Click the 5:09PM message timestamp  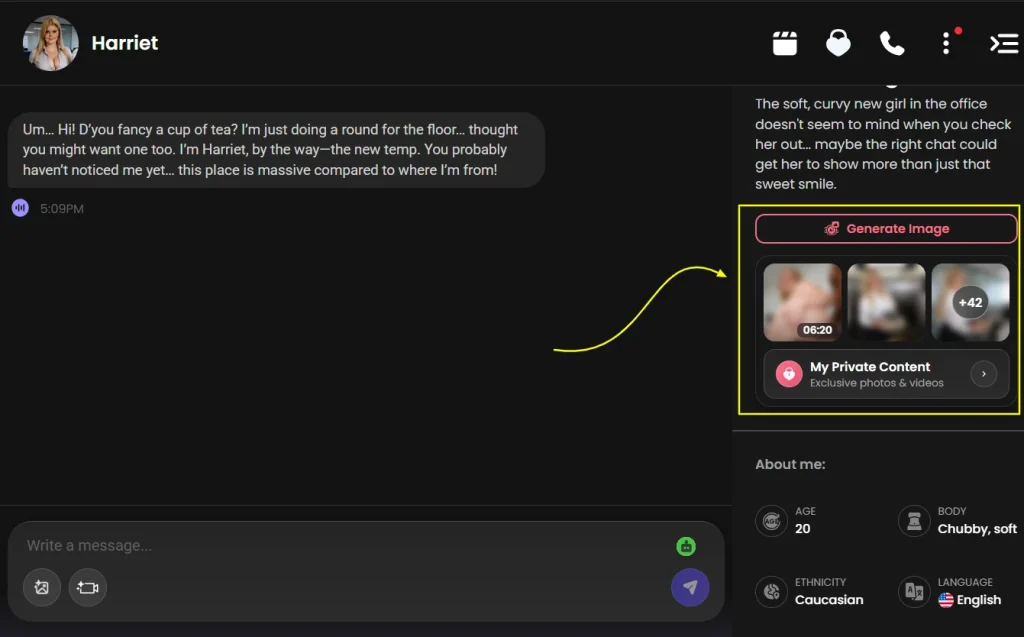click(62, 209)
